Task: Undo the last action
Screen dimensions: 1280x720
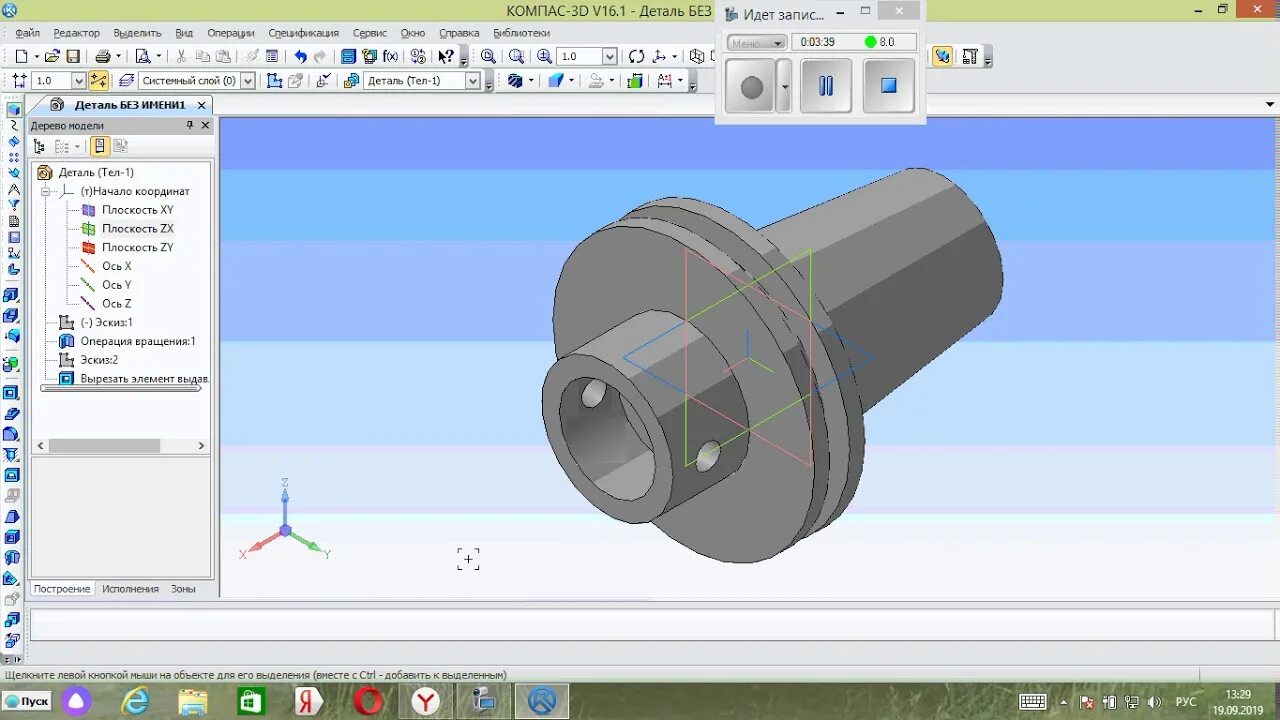Action: tap(300, 56)
